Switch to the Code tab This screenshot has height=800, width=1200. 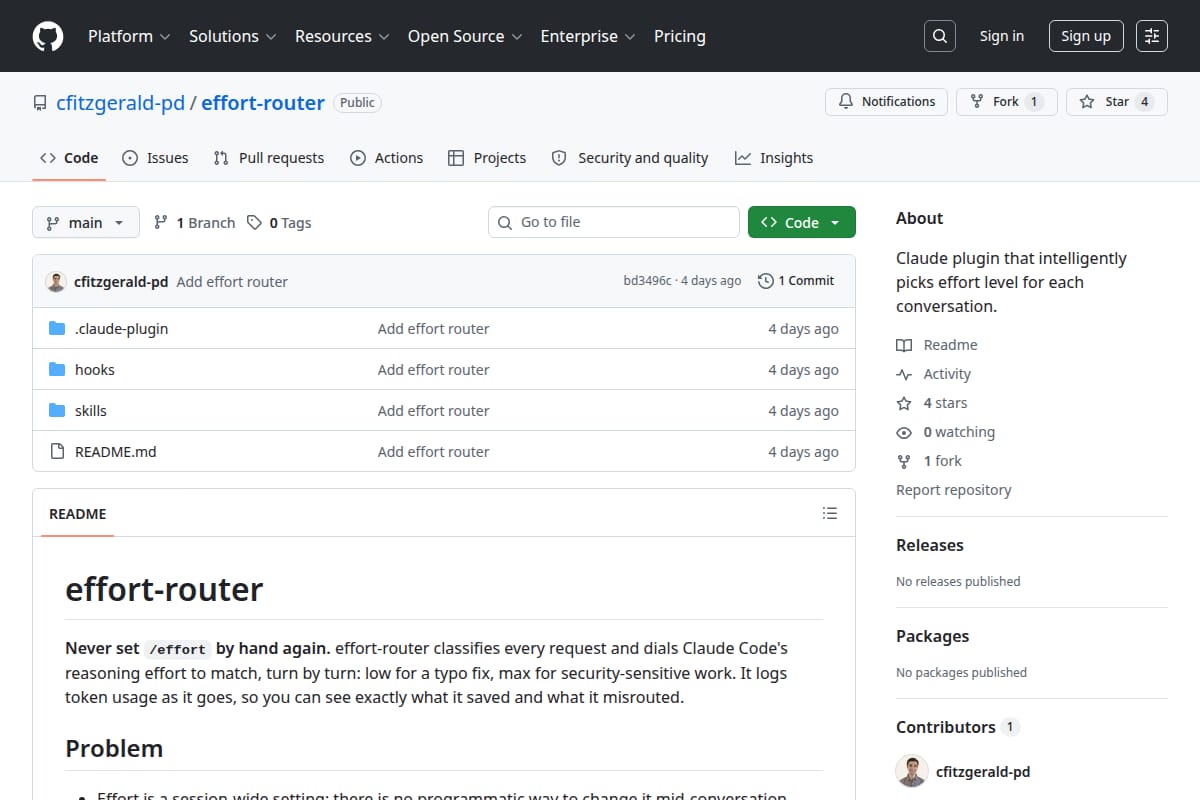(x=69, y=158)
